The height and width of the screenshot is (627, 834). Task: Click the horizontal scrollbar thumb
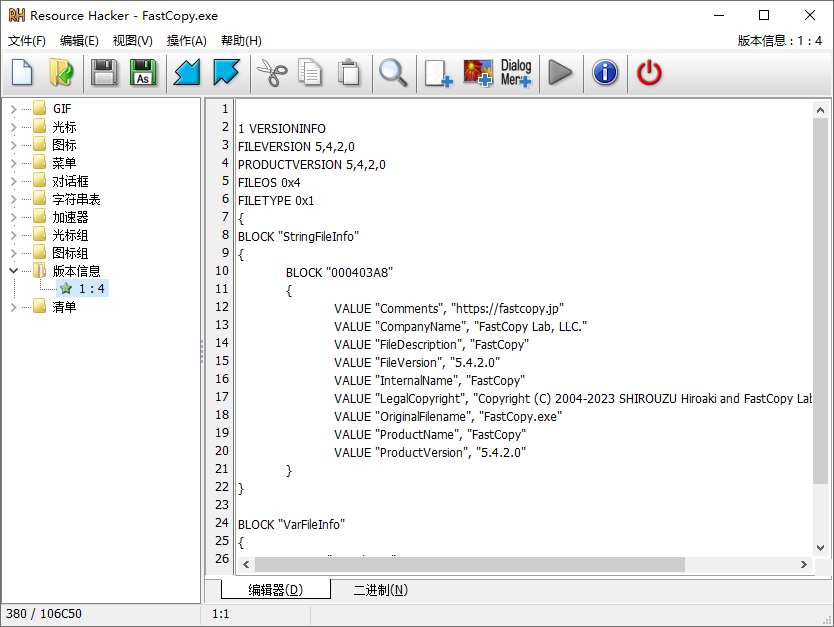(470, 564)
